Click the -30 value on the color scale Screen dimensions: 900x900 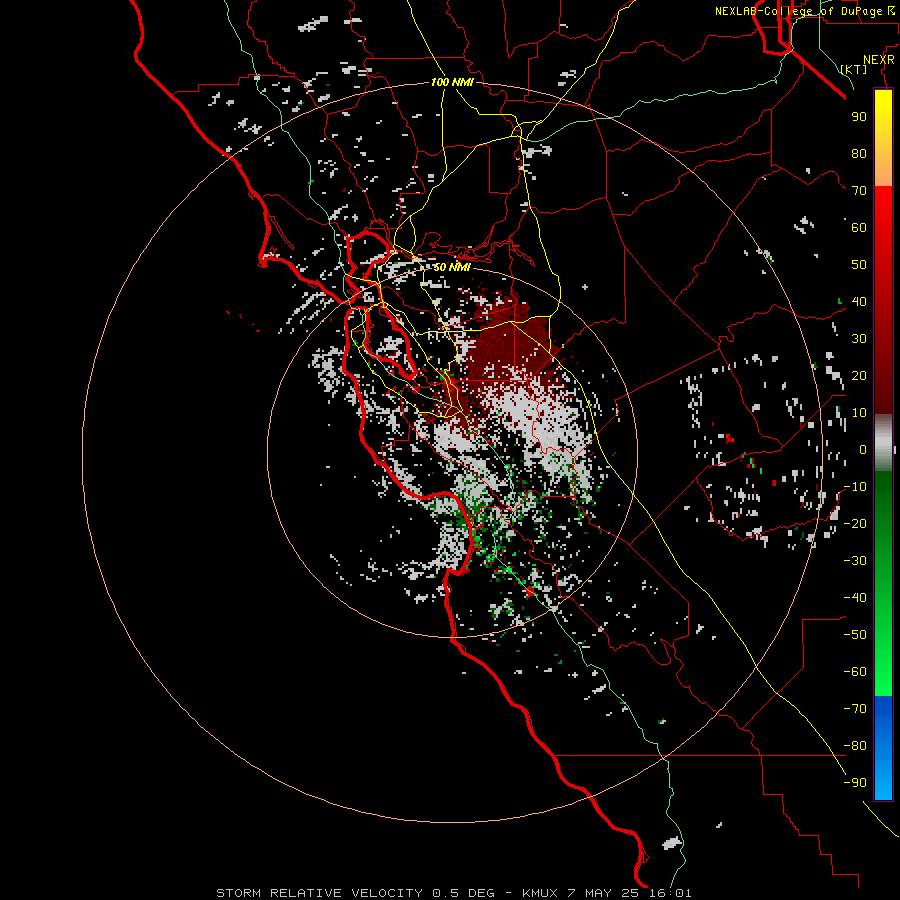855,561
